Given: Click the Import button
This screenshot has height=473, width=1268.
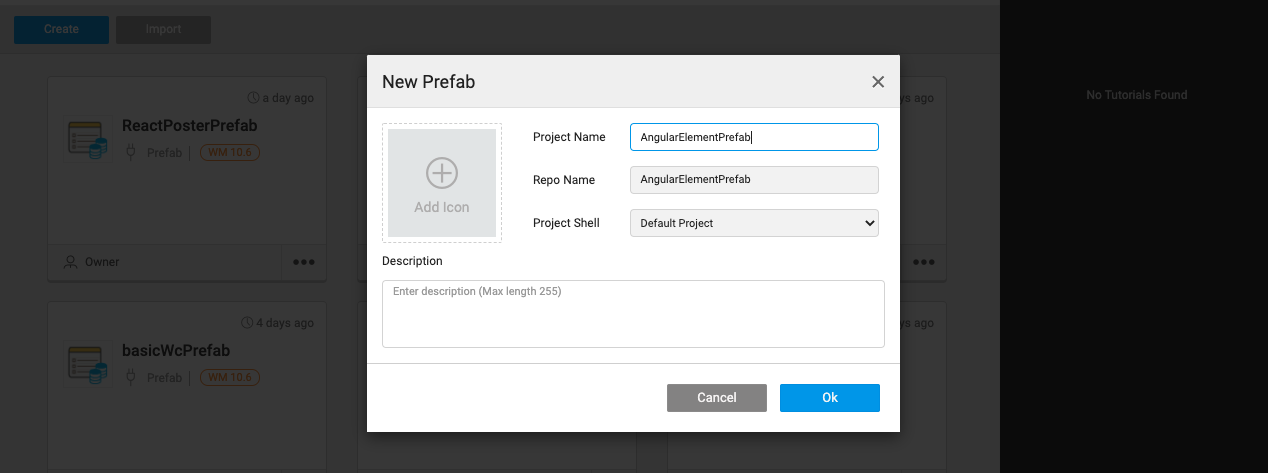Looking at the screenshot, I should click(x=163, y=29).
